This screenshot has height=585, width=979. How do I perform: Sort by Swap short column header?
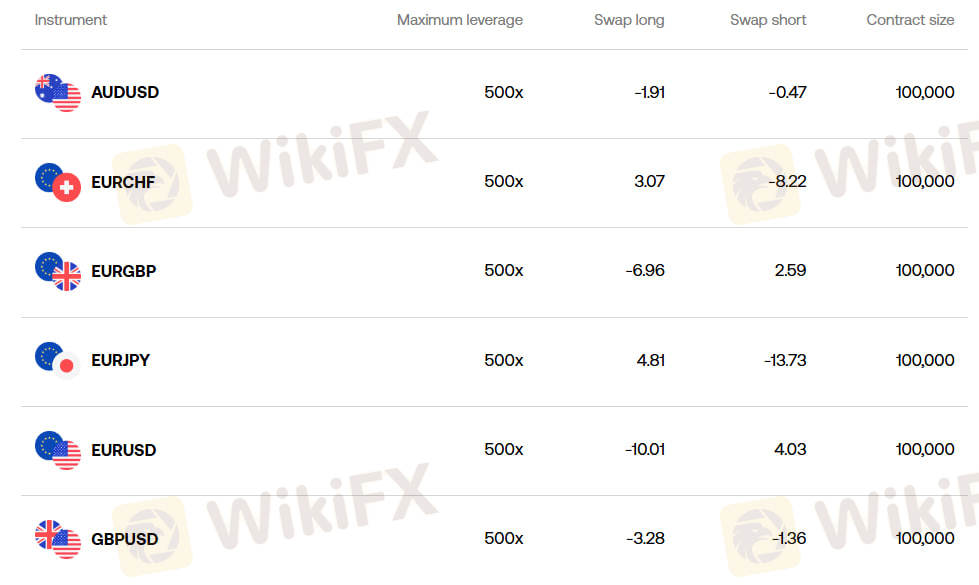(x=768, y=20)
